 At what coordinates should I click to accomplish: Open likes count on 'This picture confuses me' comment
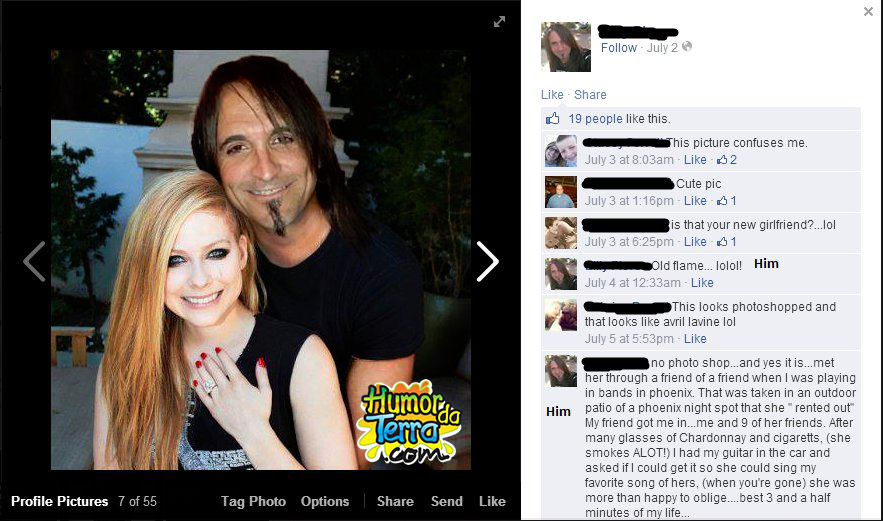[x=727, y=160]
